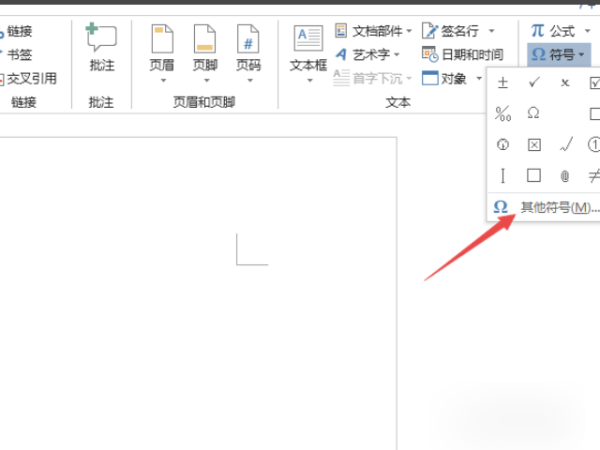Expand the 对象 dropdown arrow
Viewport: 600px width, 450px height.
[x=479, y=78]
